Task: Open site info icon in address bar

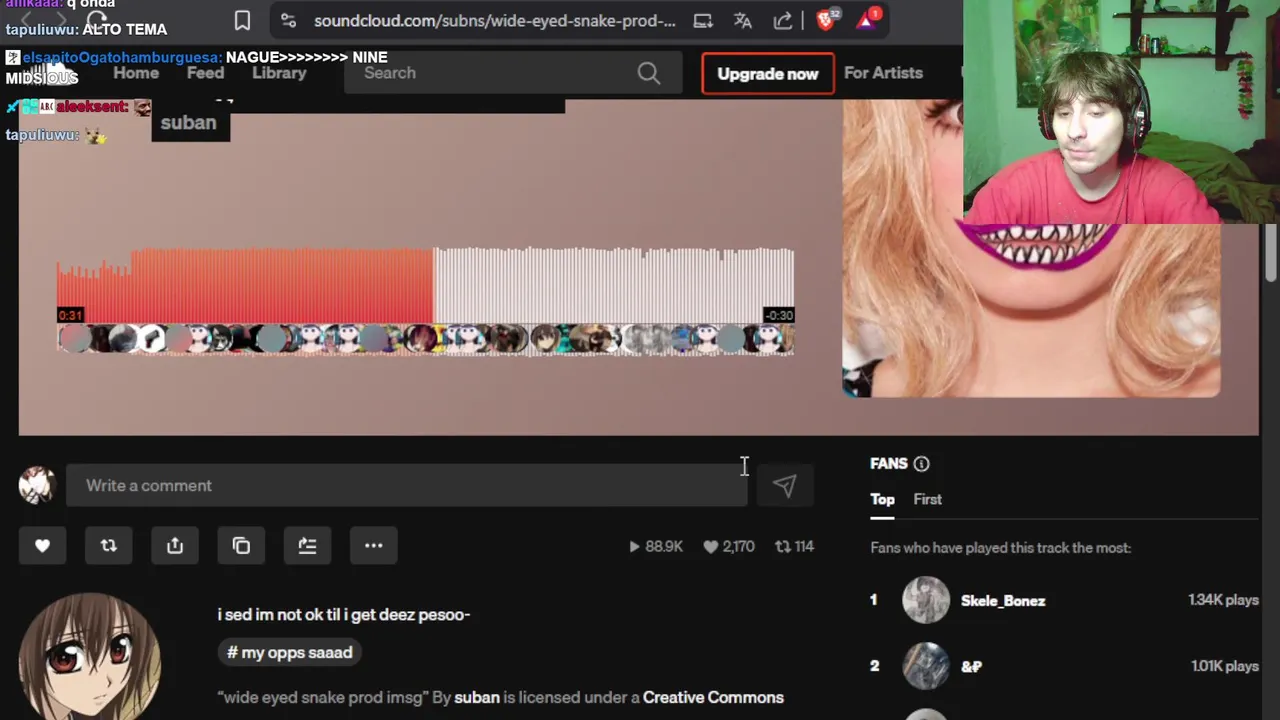Action: coord(288,20)
